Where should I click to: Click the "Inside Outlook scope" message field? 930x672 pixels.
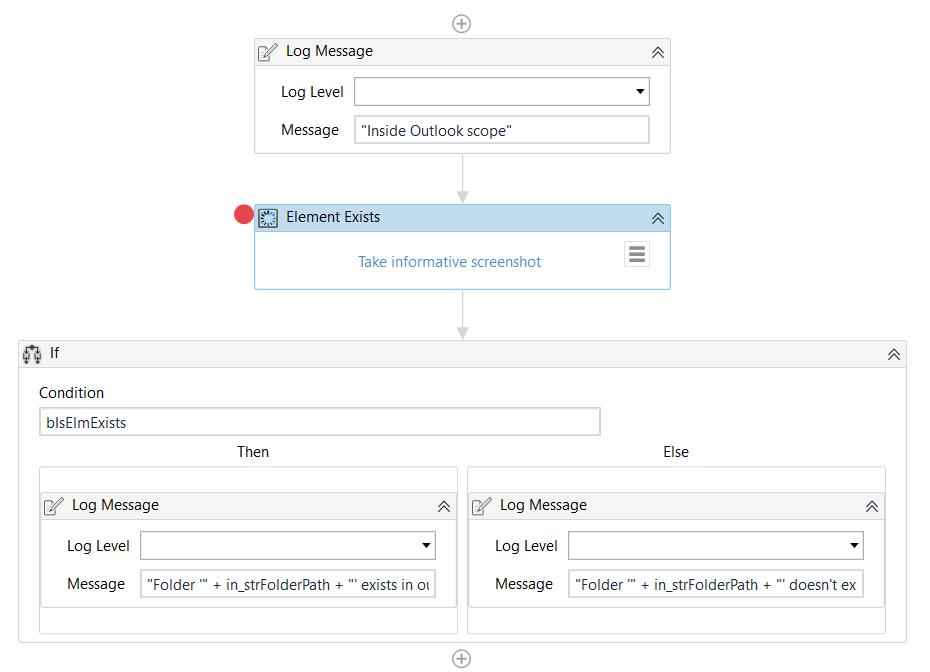(x=502, y=130)
